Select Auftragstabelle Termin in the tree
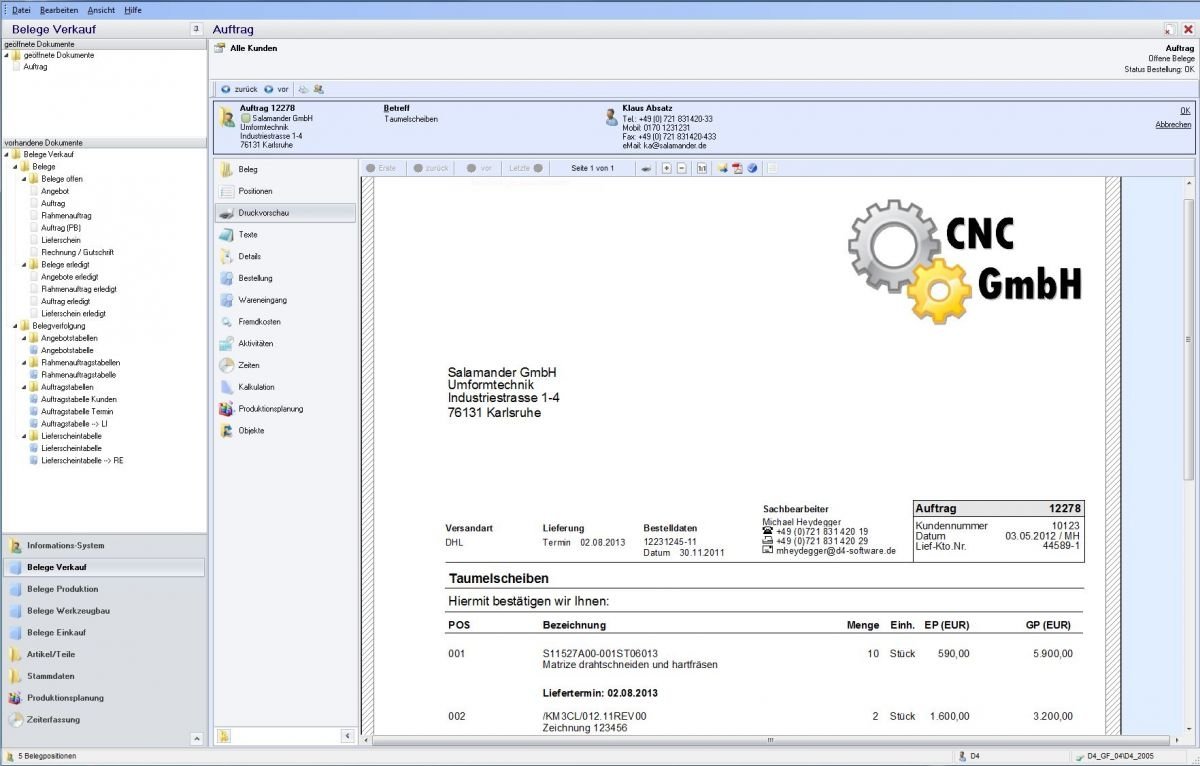The image size is (1200, 766). click(x=77, y=411)
